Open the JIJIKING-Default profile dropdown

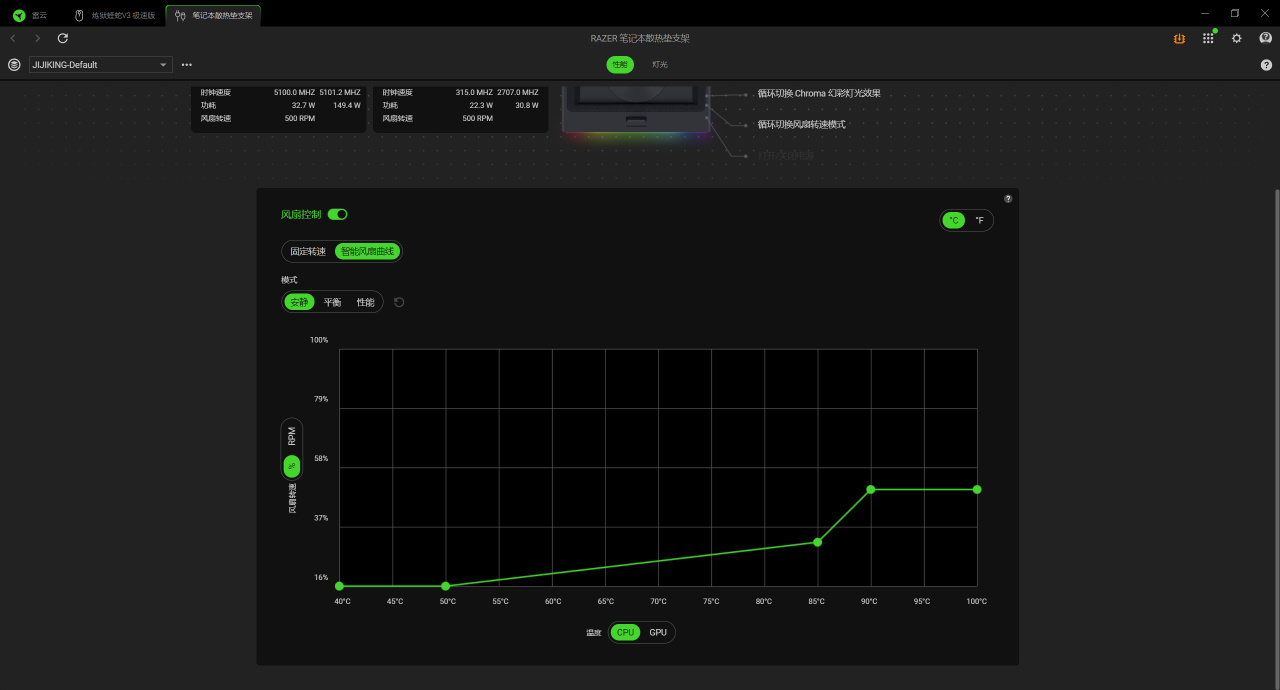[100, 64]
